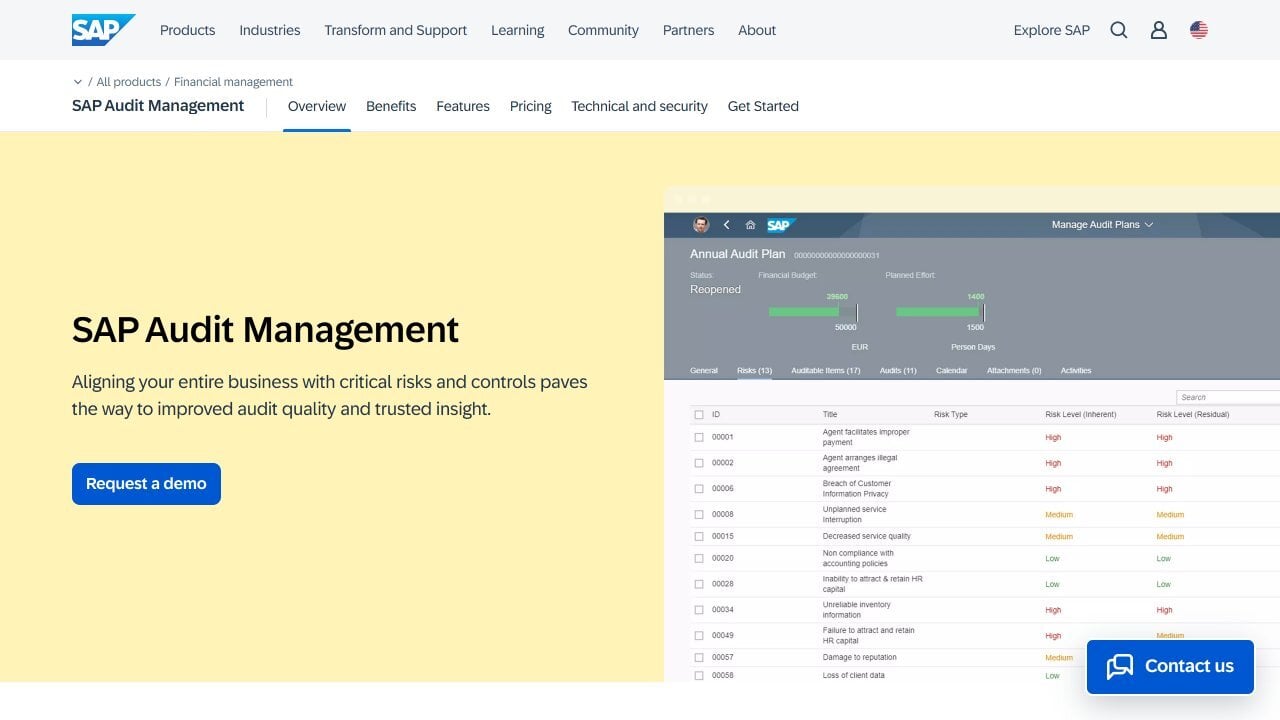Open the Manage Audit Plans dropdown
Screen dimensions: 1280x720
1101,224
